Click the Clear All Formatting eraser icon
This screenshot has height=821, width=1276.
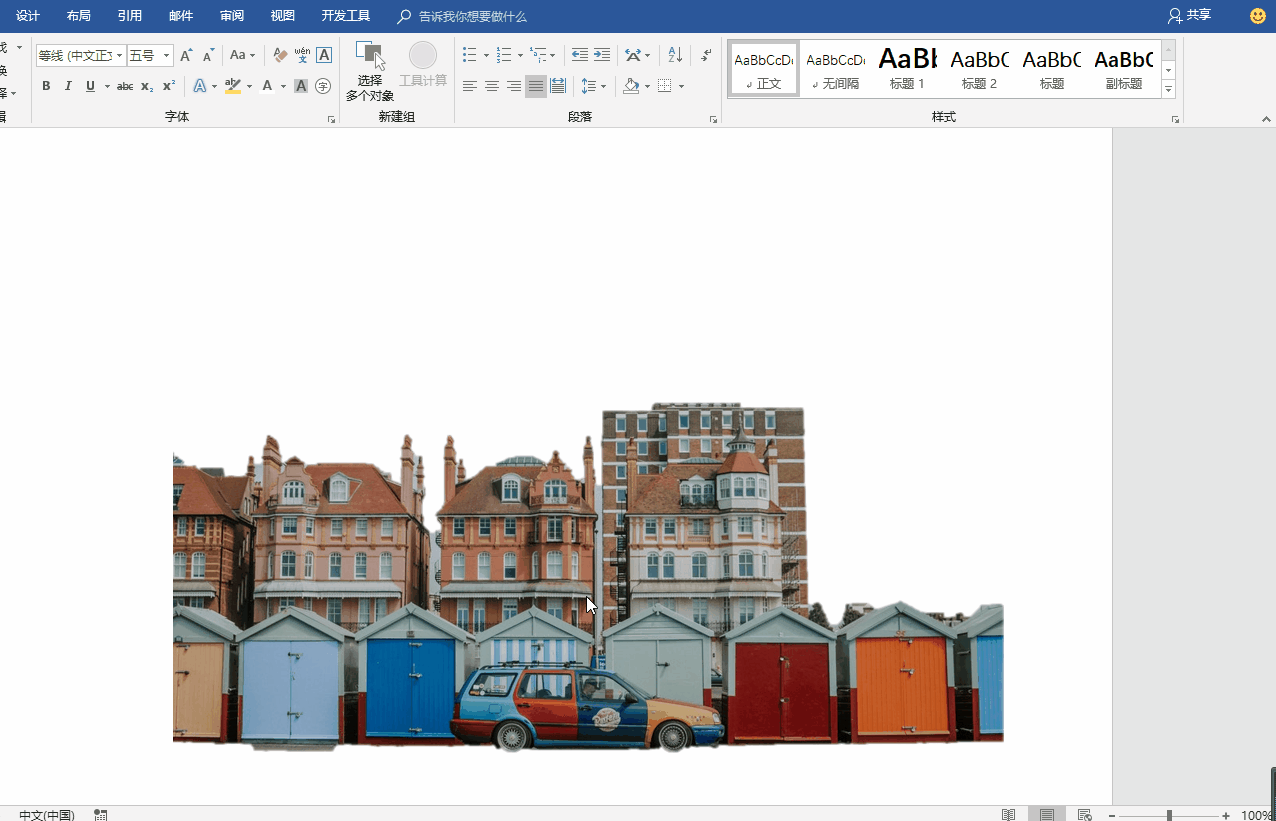pyautogui.click(x=280, y=55)
